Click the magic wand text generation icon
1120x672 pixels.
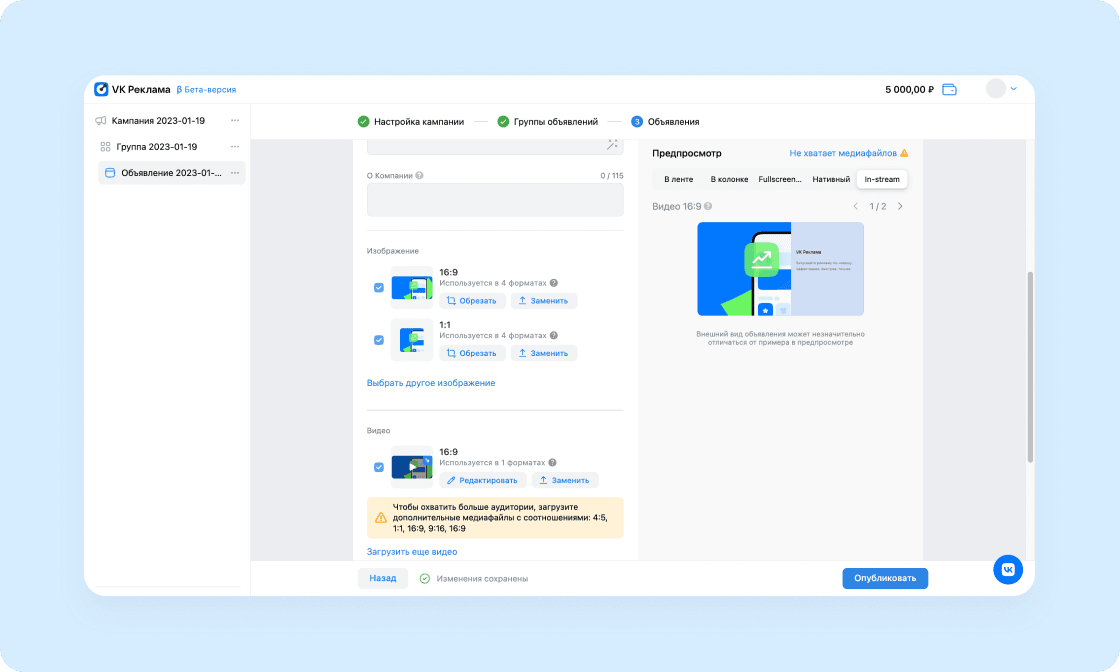click(x=612, y=145)
